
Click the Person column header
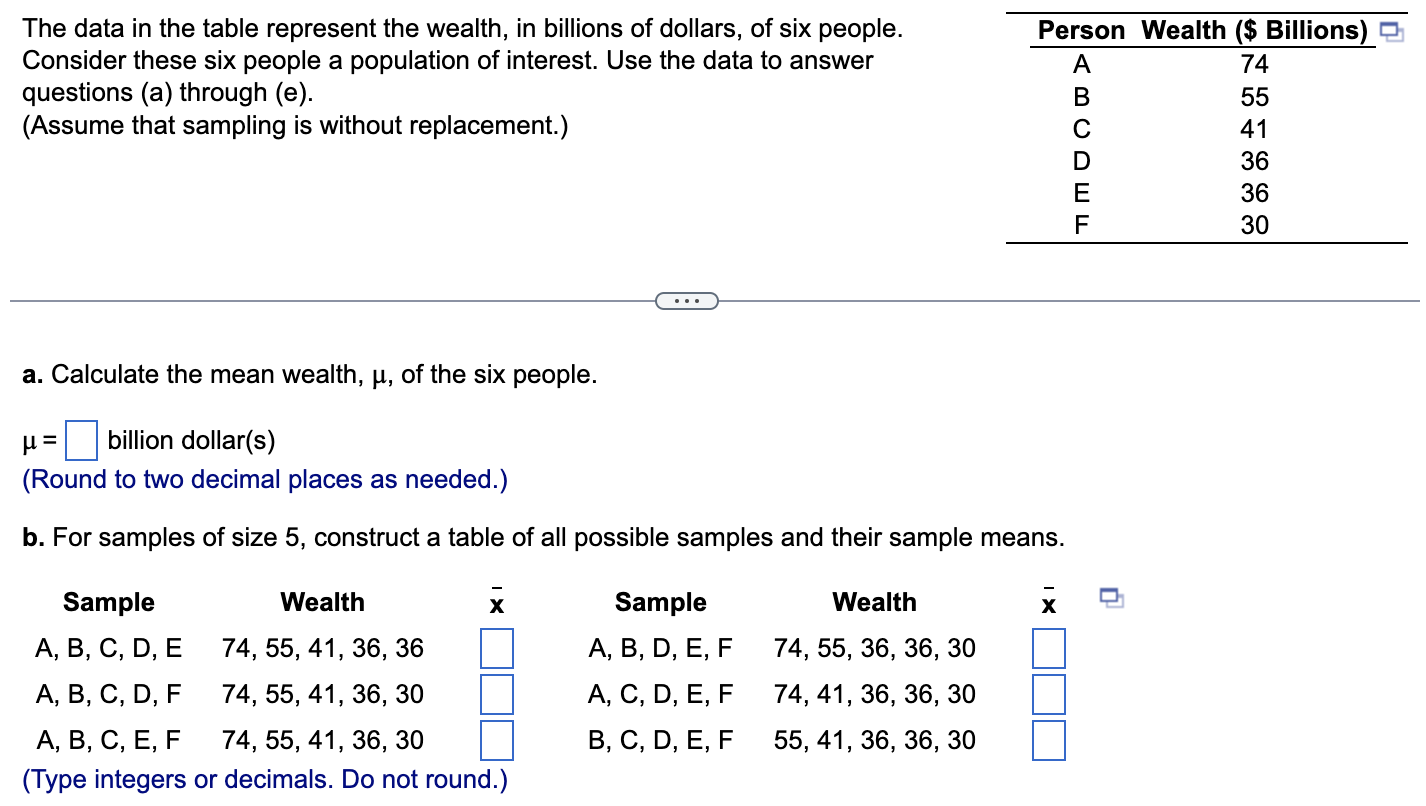[x=1081, y=30]
